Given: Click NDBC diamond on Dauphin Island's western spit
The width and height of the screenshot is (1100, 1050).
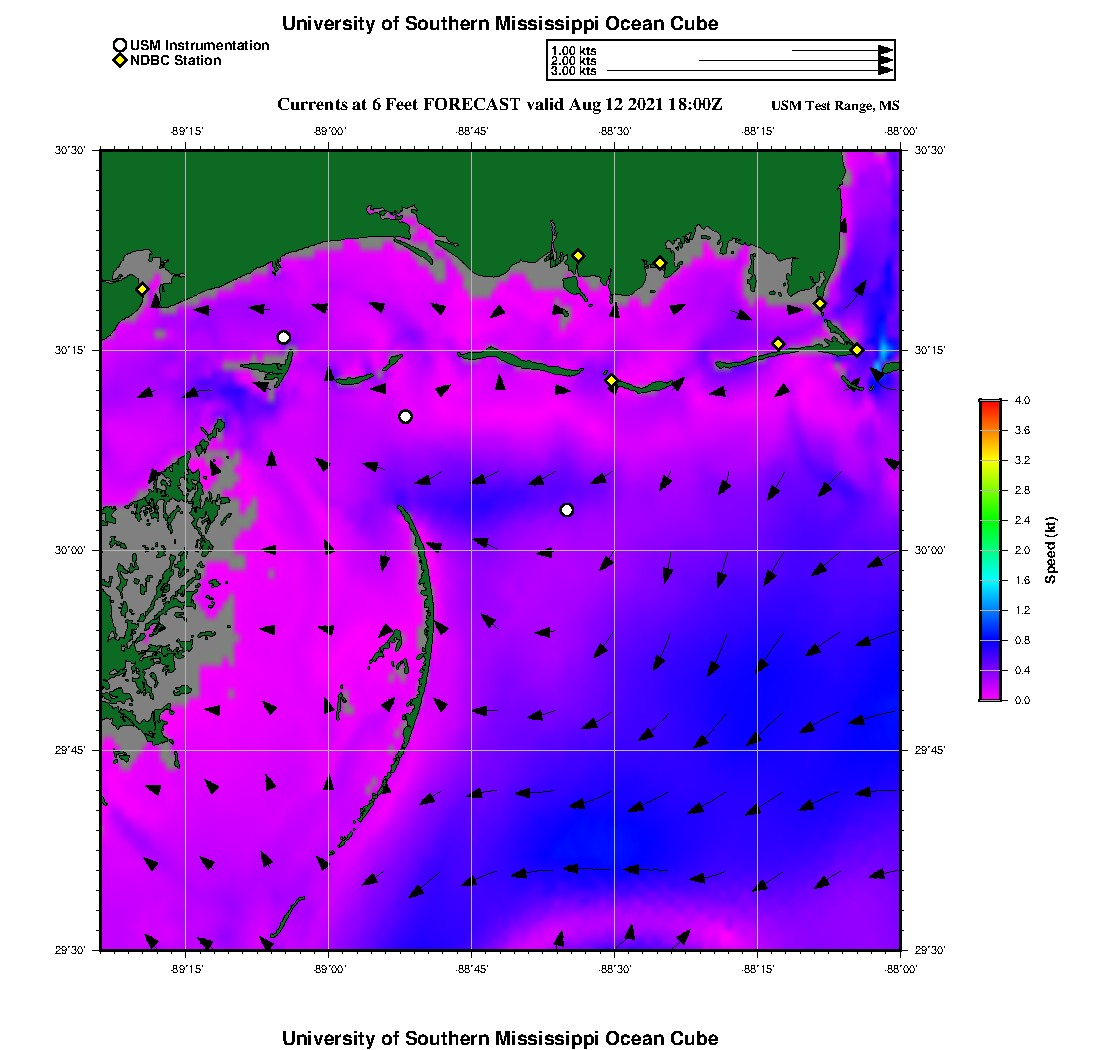Looking at the screenshot, I should [x=778, y=344].
